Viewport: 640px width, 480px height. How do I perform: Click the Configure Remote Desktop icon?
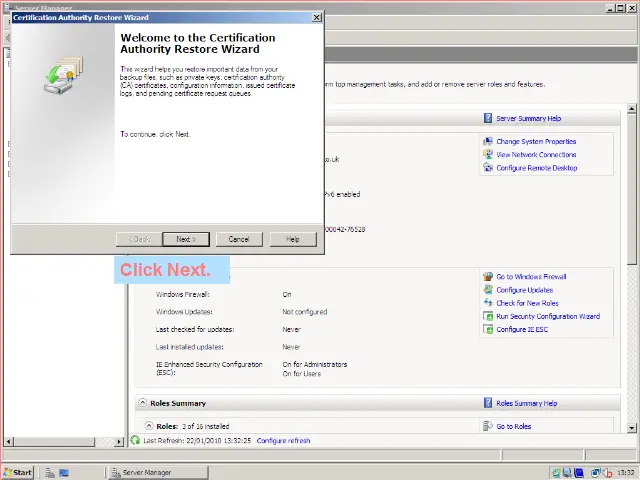488,167
